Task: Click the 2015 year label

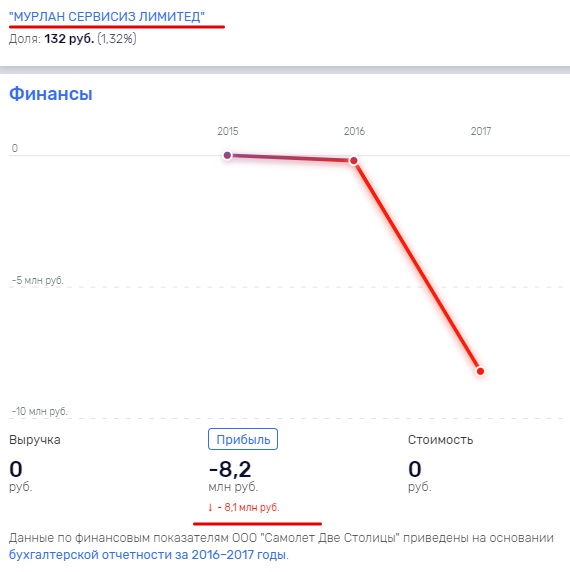Action: pyautogui.click(x=228, y=131)
